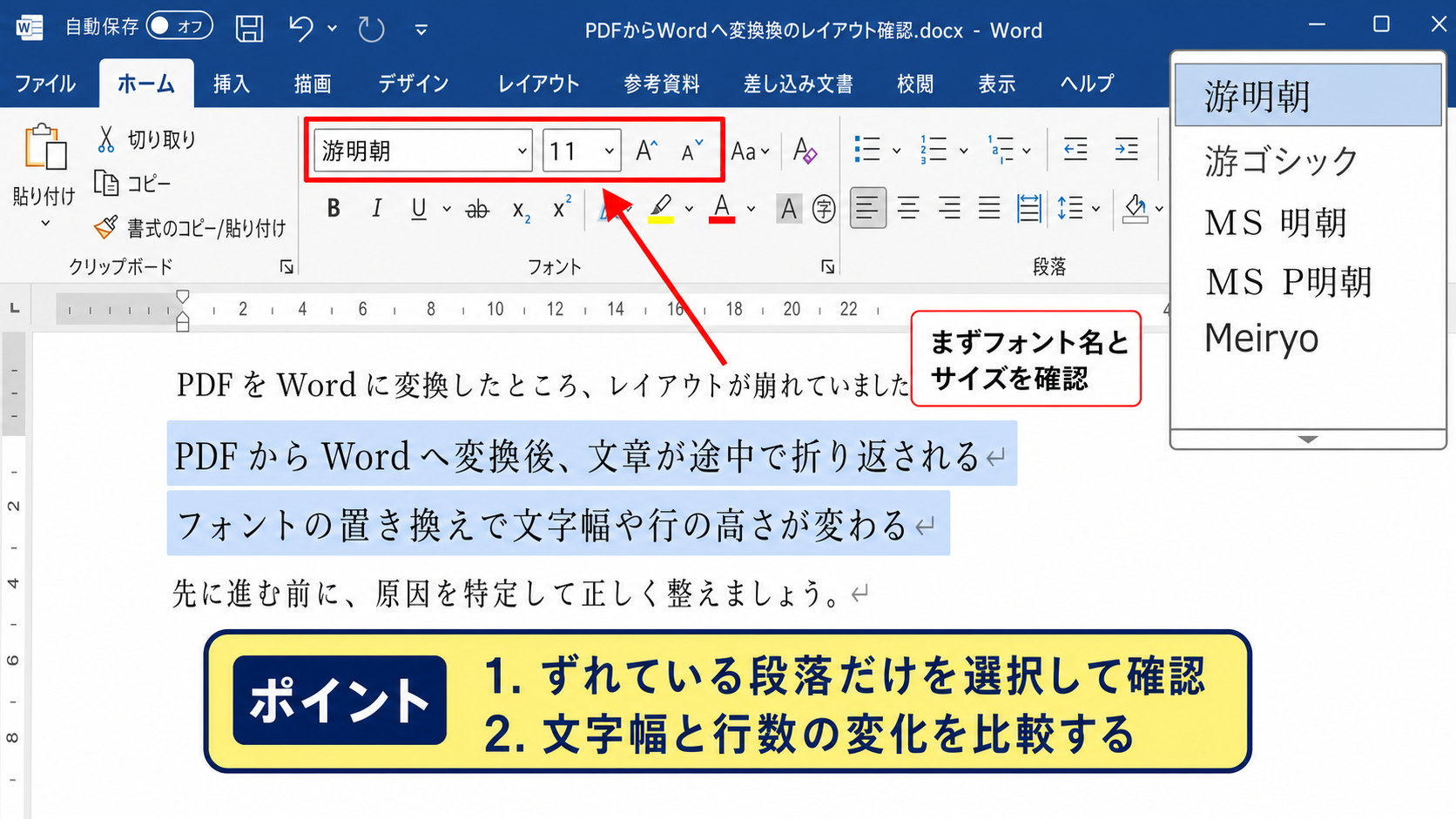Toggle subscript formatting
This screenshot has height=819, width=1456.
521,210
